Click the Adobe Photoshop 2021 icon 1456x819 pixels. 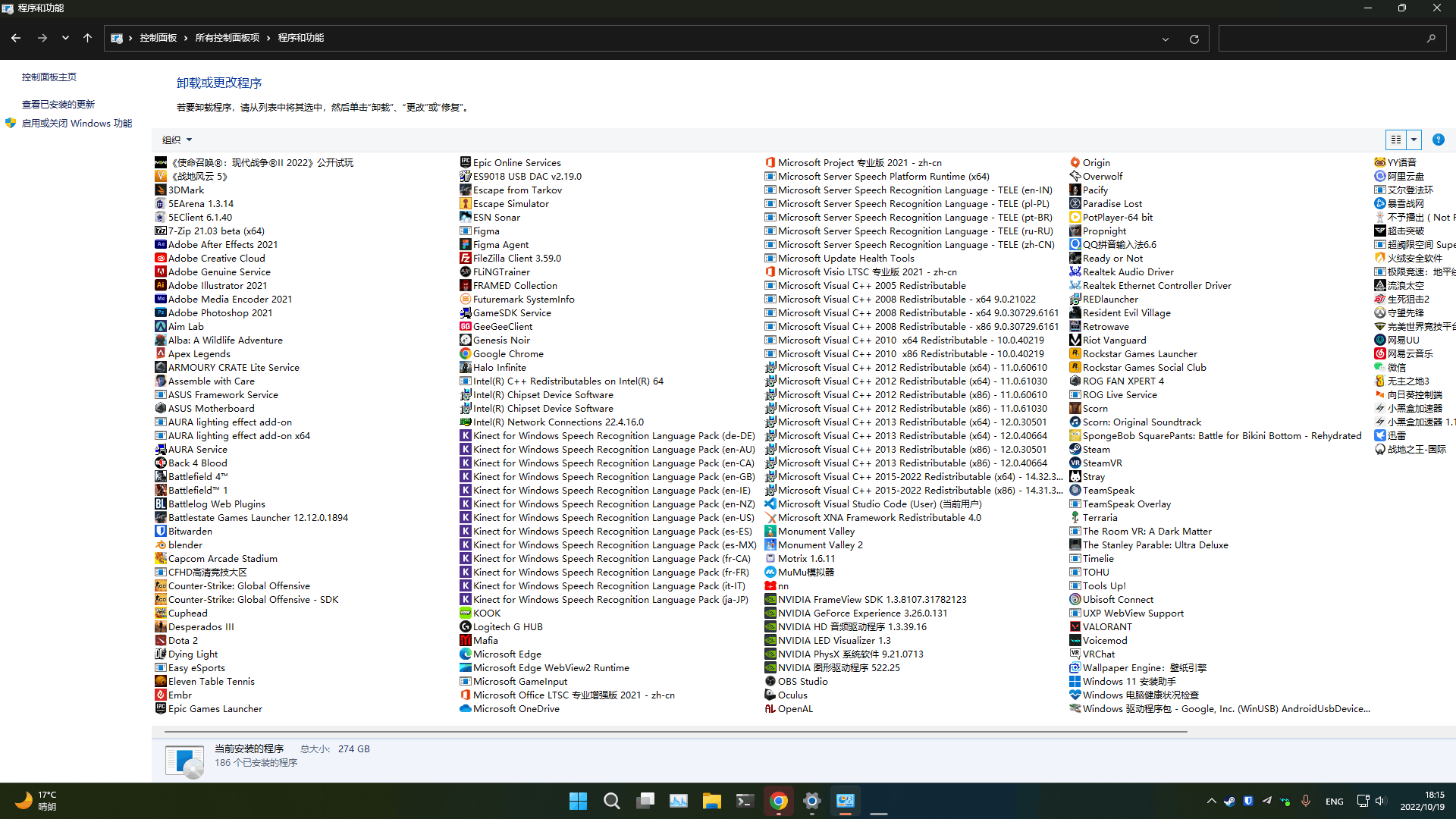pyautogui.click(x=160, y=313)
